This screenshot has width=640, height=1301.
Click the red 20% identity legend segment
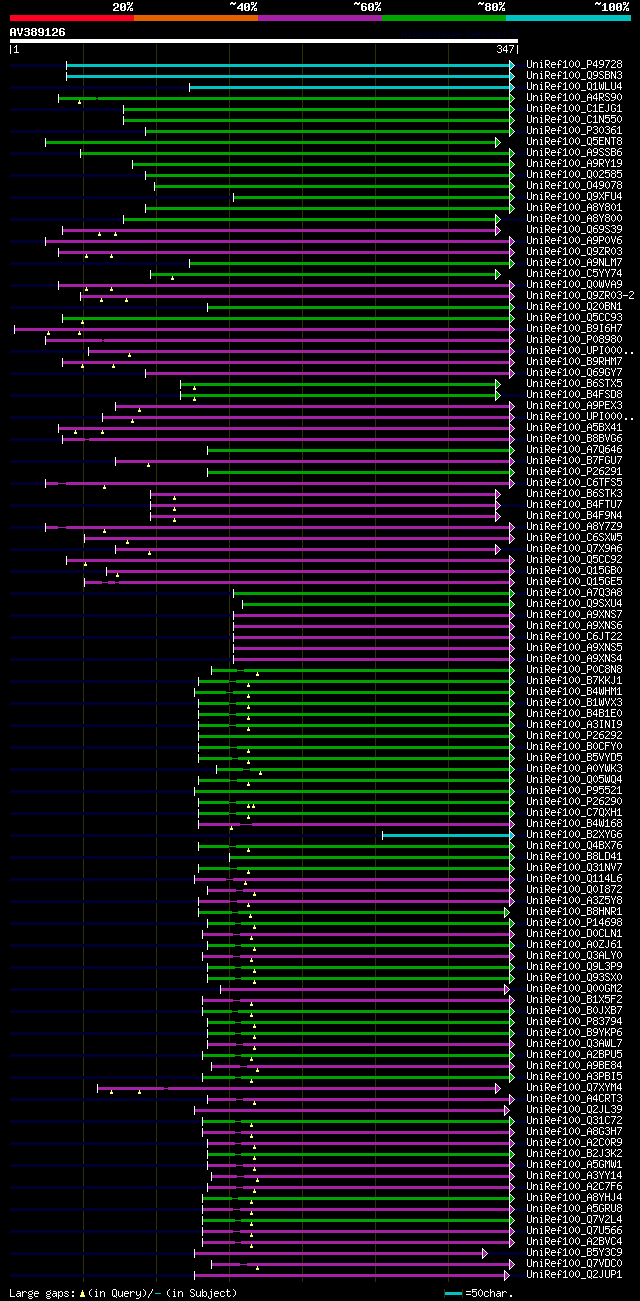(x=72, y=18)
